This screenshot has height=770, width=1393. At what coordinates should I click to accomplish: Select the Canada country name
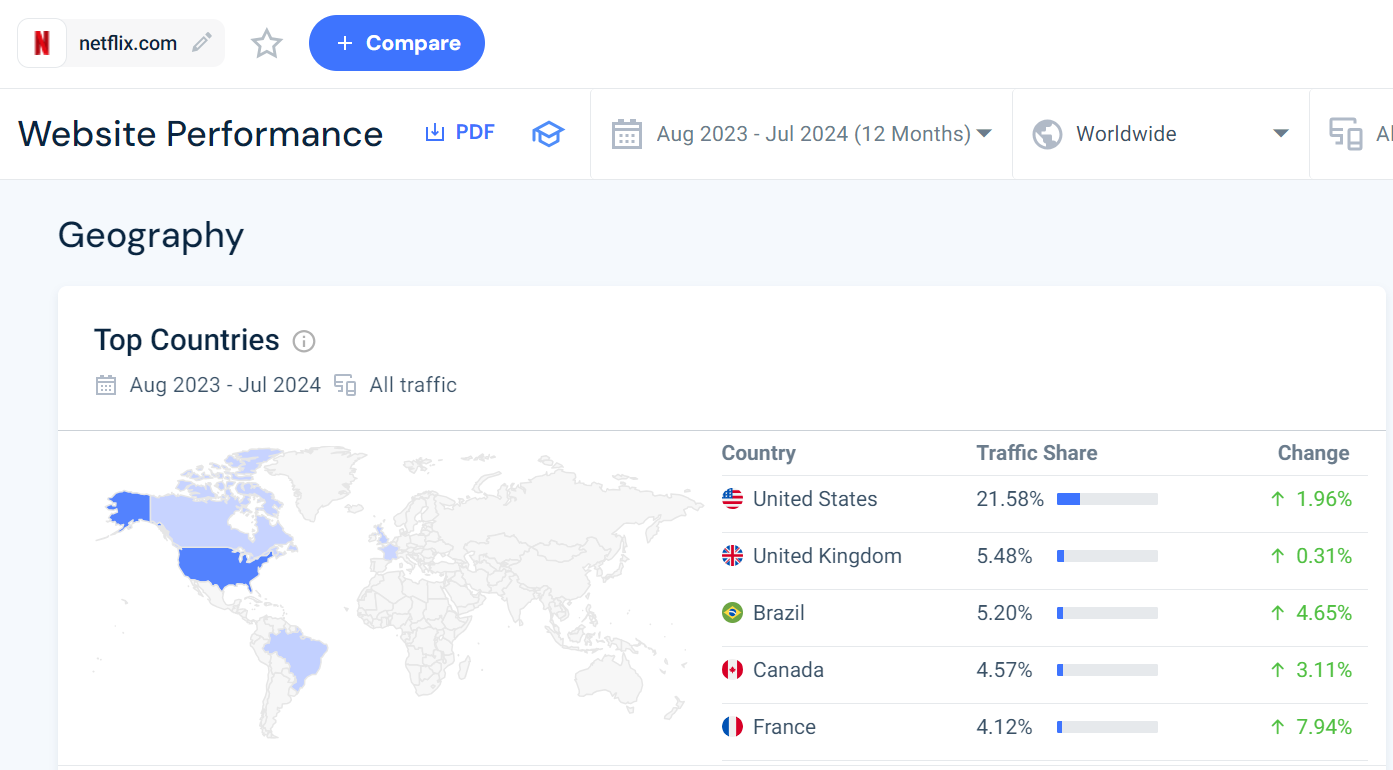(788, 670)
